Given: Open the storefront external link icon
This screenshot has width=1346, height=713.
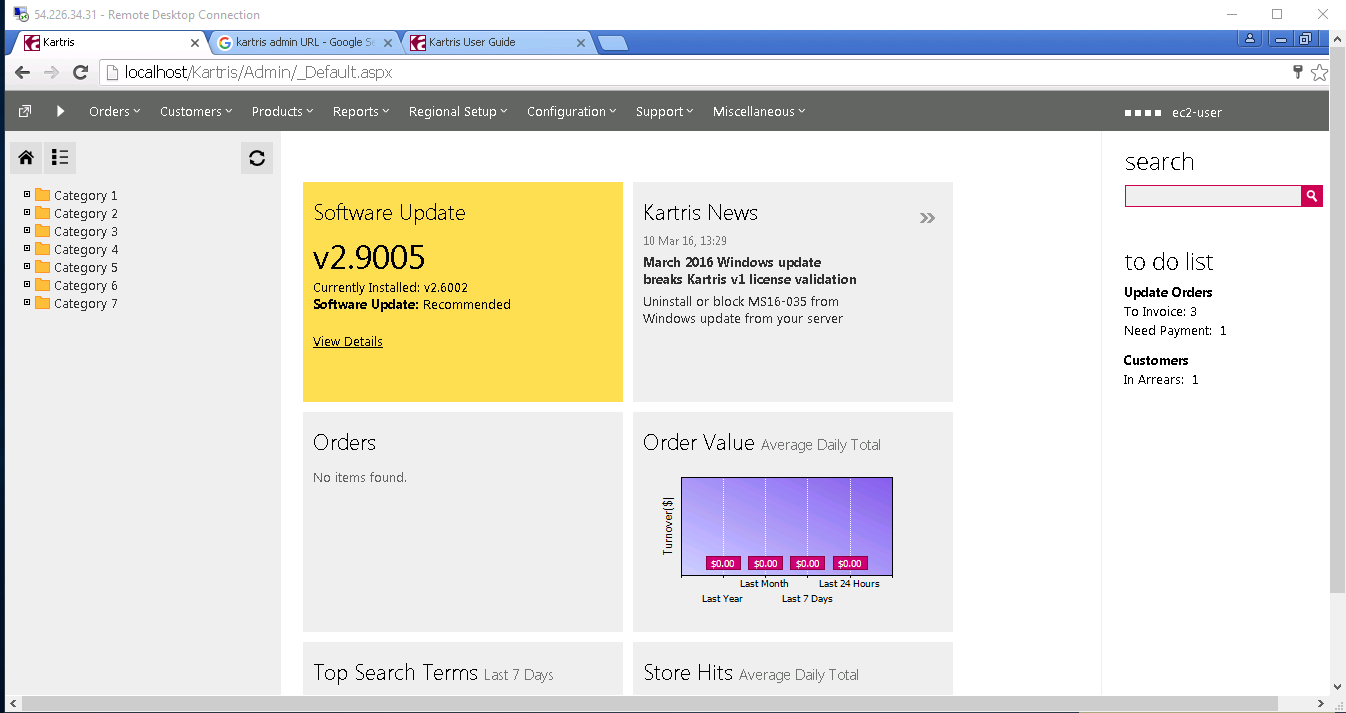Looking at the screenshot, I should pyautogui.click(x=23, y=110).
